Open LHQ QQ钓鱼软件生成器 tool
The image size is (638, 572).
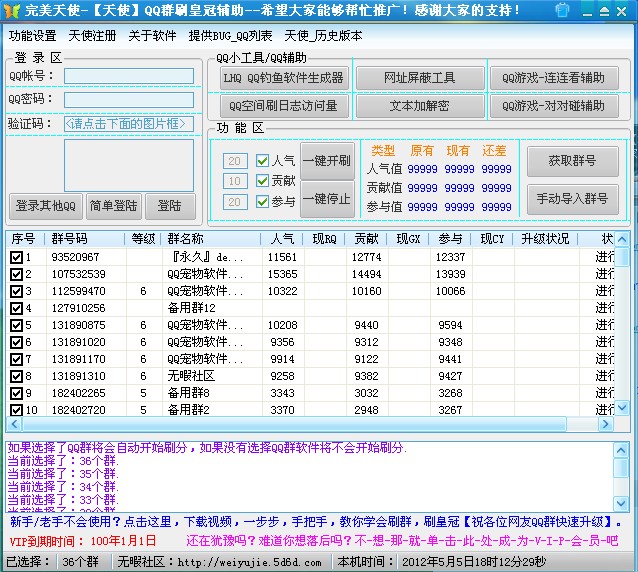click(284, 78)
